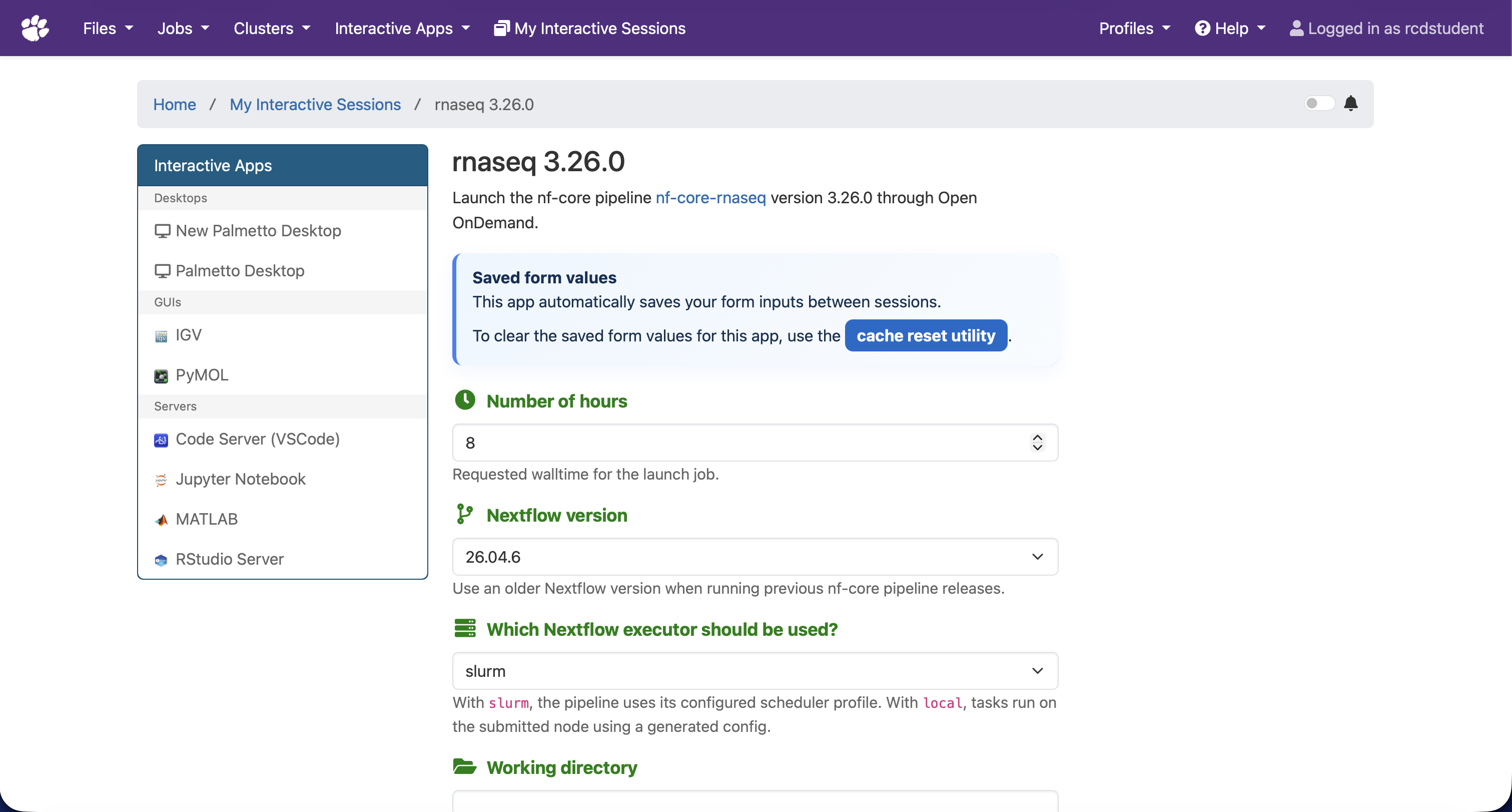Click the RStudio Server icon
The width and height of the screenshot is (1512, 812).
tap(161, 560)
